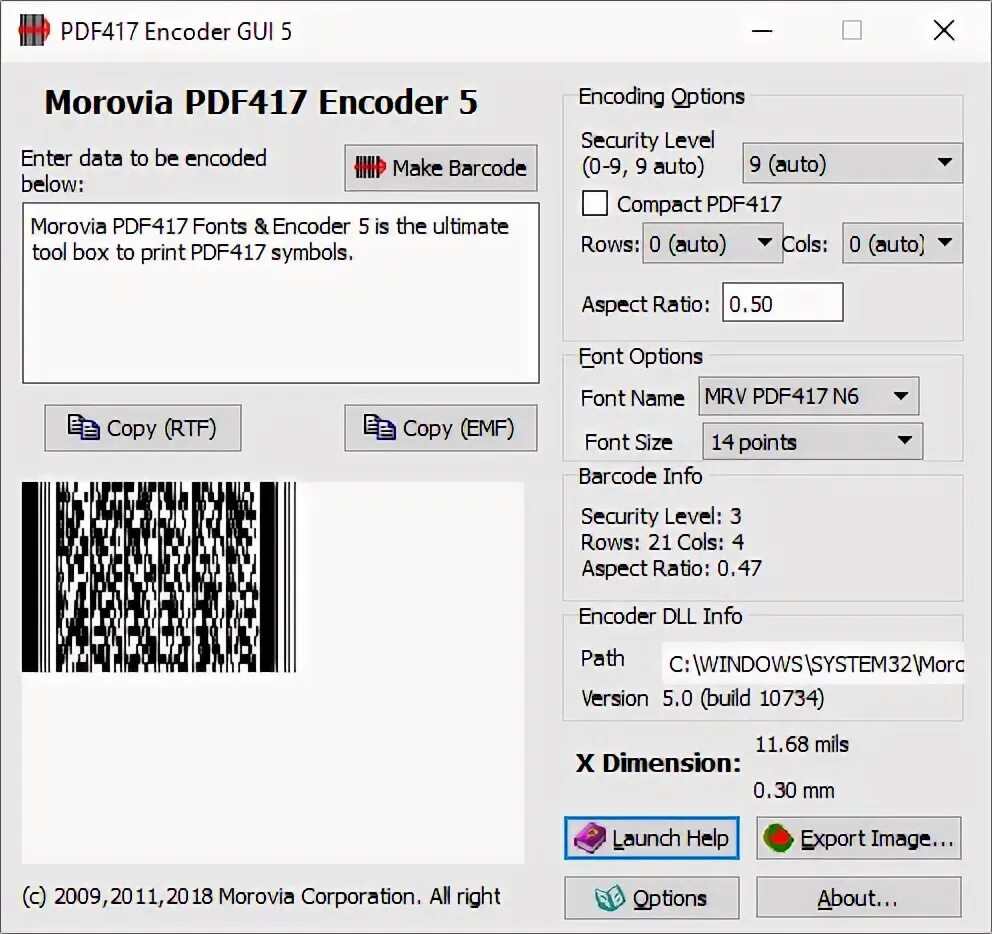Click the copy icon on Copy (EMF) button
Screen dimensions: 992x934
click(380, 427)
